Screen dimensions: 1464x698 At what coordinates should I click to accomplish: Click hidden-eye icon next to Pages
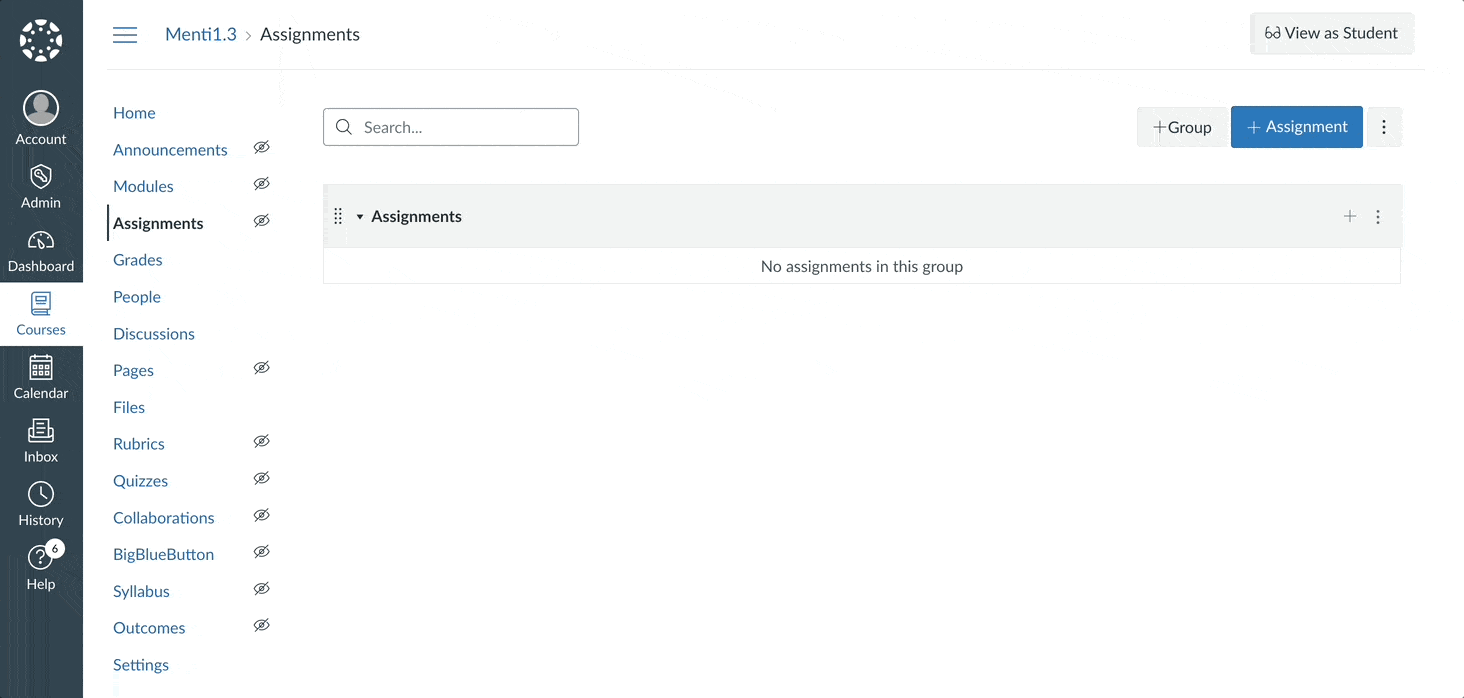click(x=262, y=368)
